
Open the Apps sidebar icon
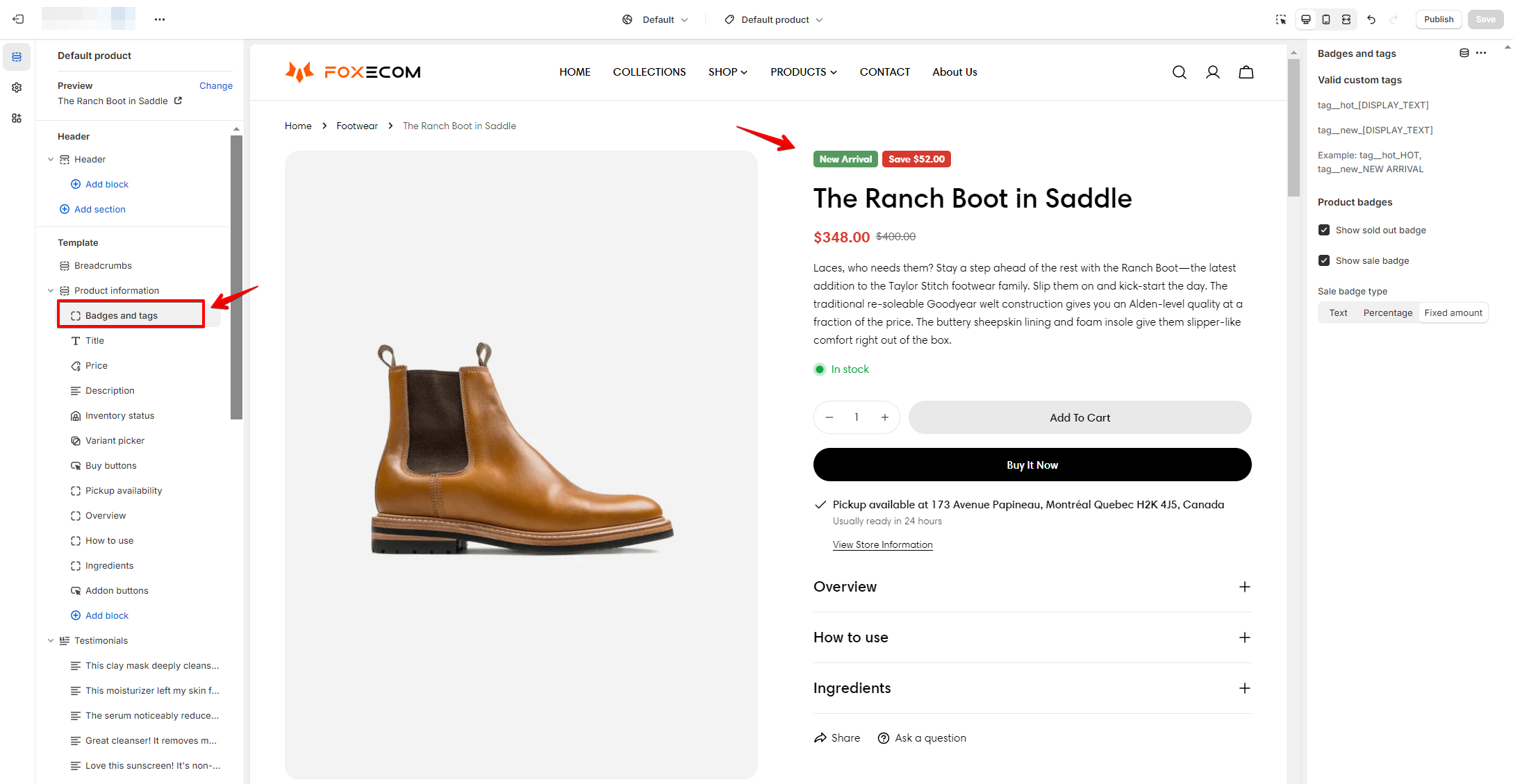tap(17, 118)
